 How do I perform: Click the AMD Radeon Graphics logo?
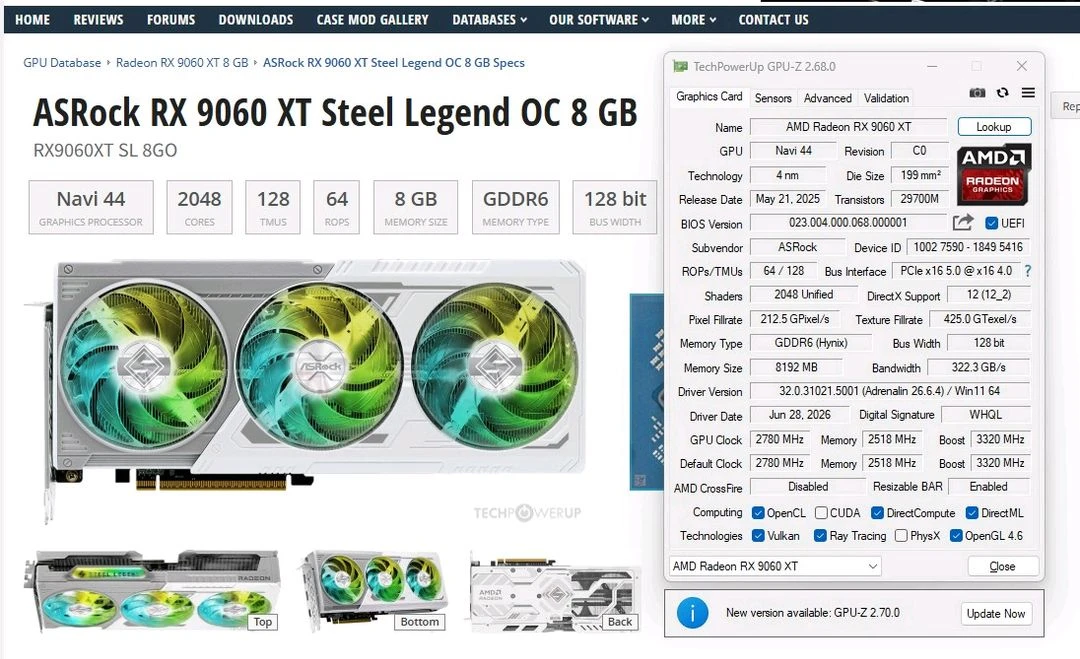[x=993, y=174]
